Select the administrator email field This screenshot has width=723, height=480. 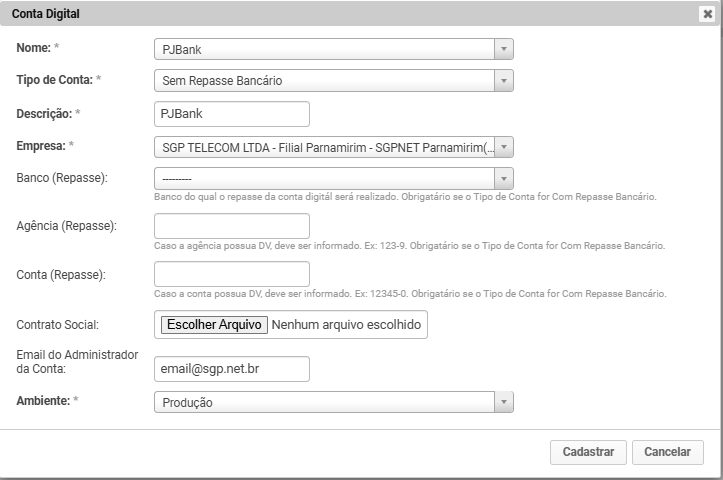(x=232, y=369)
